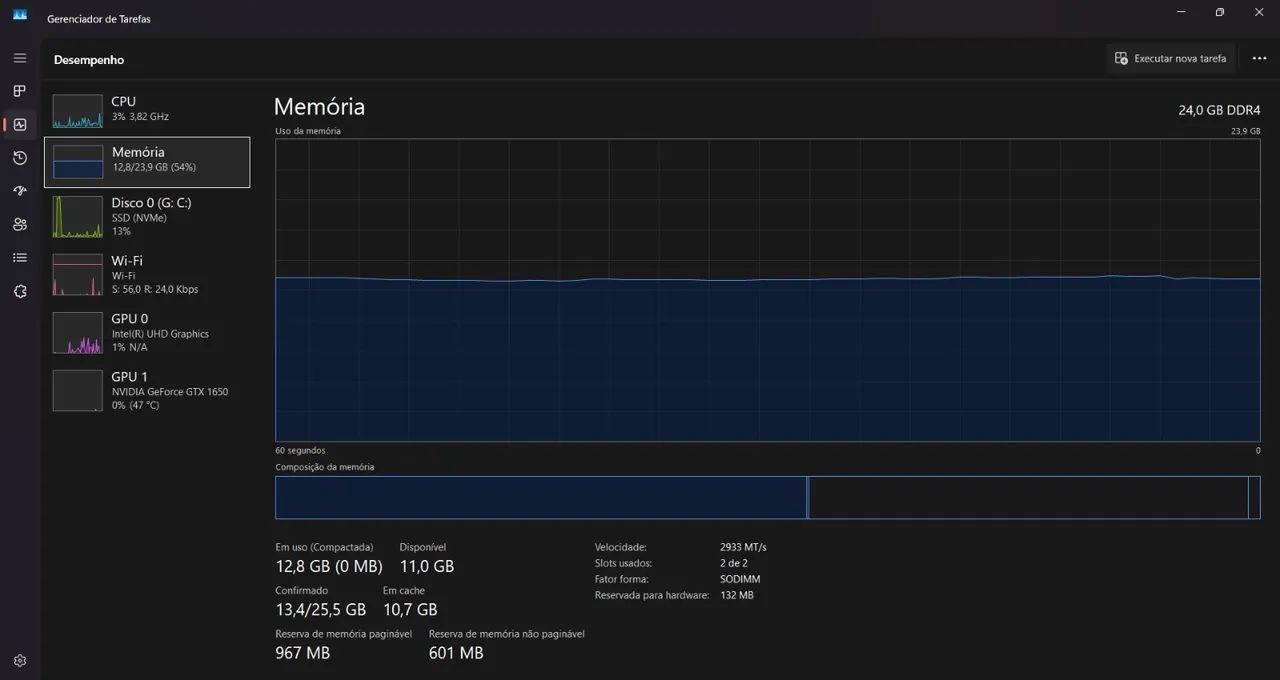This screenshot has width=1280, height=680.
Task: Click the GPU 1 mini graph thumbnail
Action: (78, 391)
